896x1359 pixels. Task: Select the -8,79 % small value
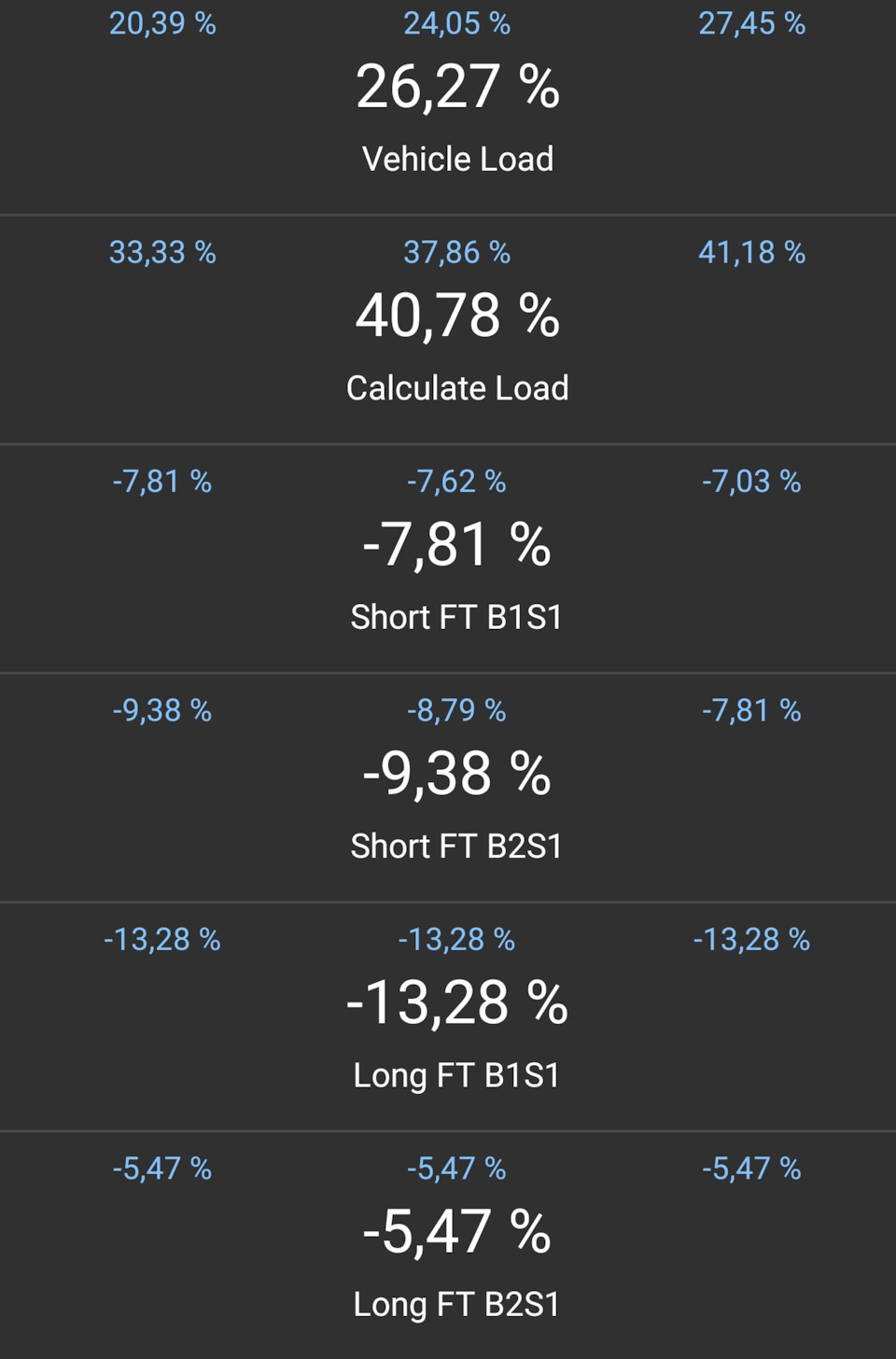(x=456, y=710)
